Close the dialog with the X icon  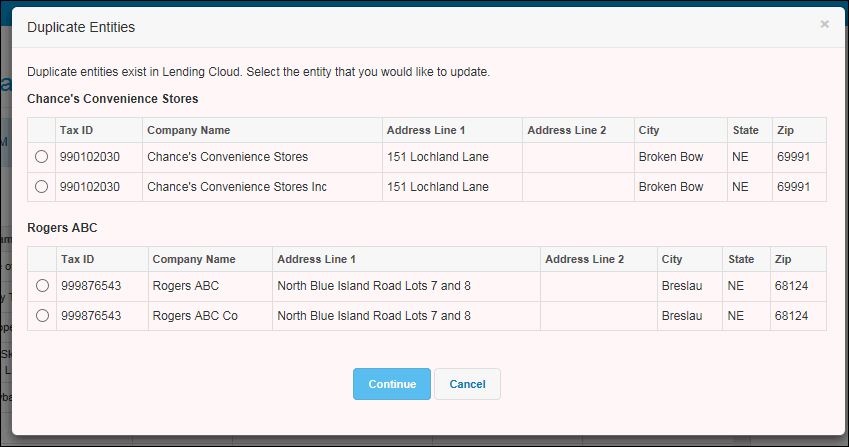point(824,24)
